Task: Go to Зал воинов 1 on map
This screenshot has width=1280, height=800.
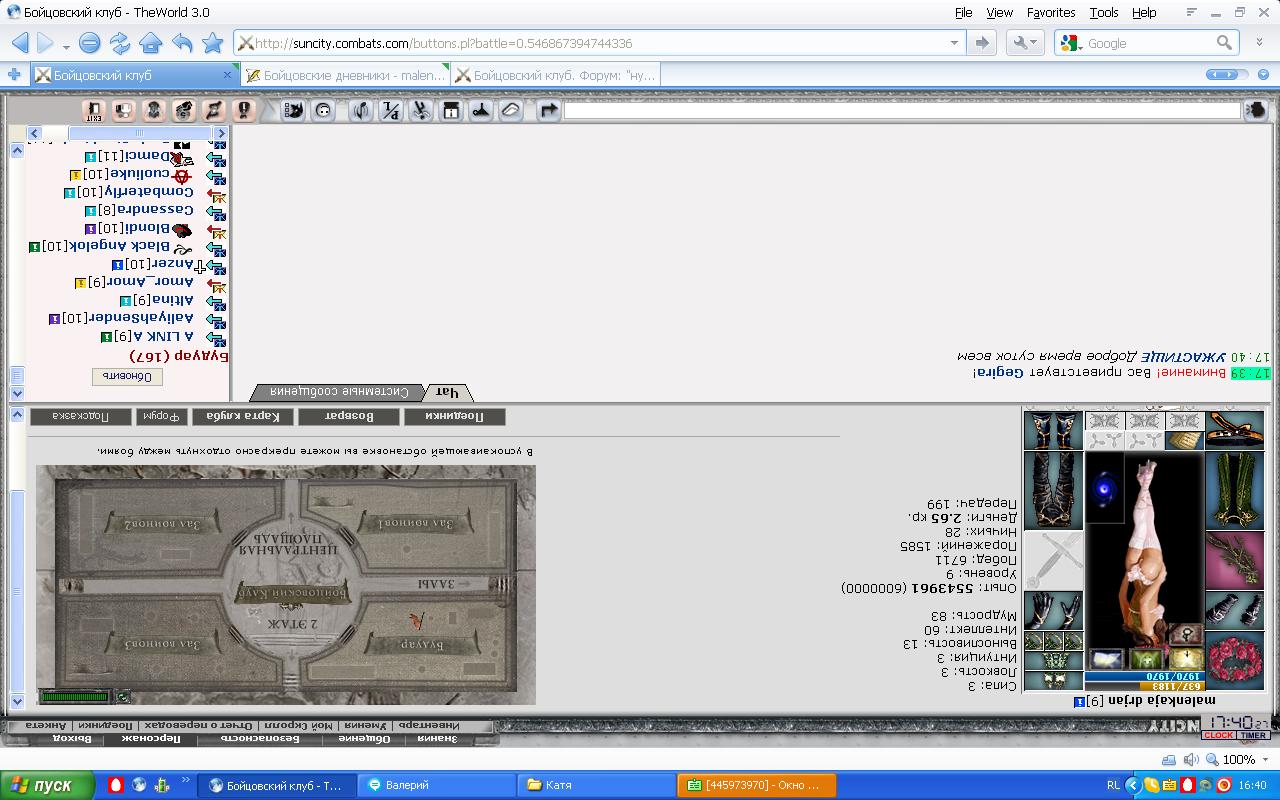Action: 415,523
